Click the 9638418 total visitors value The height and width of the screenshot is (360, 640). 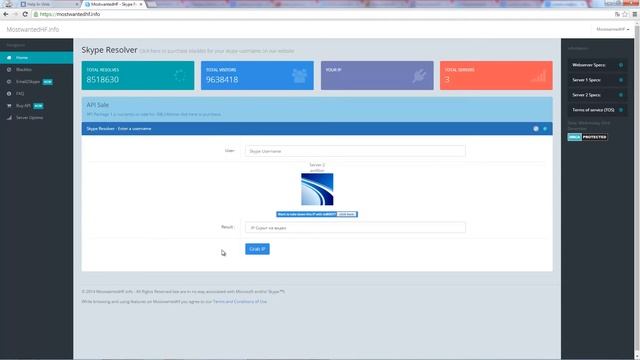[222, 80]
